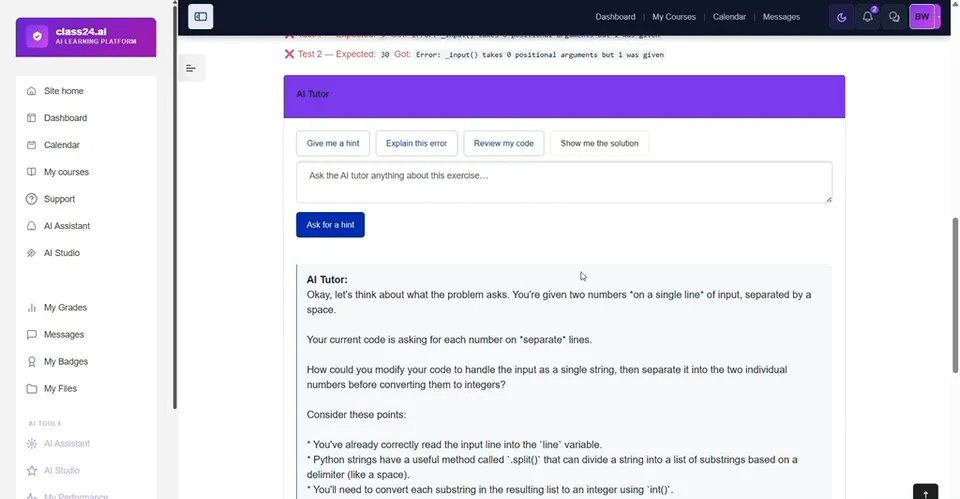The width and height of the screenshot is (960, 499).
Task: Toggle dark mode moon icon
Action: click(x=841, y=17)
